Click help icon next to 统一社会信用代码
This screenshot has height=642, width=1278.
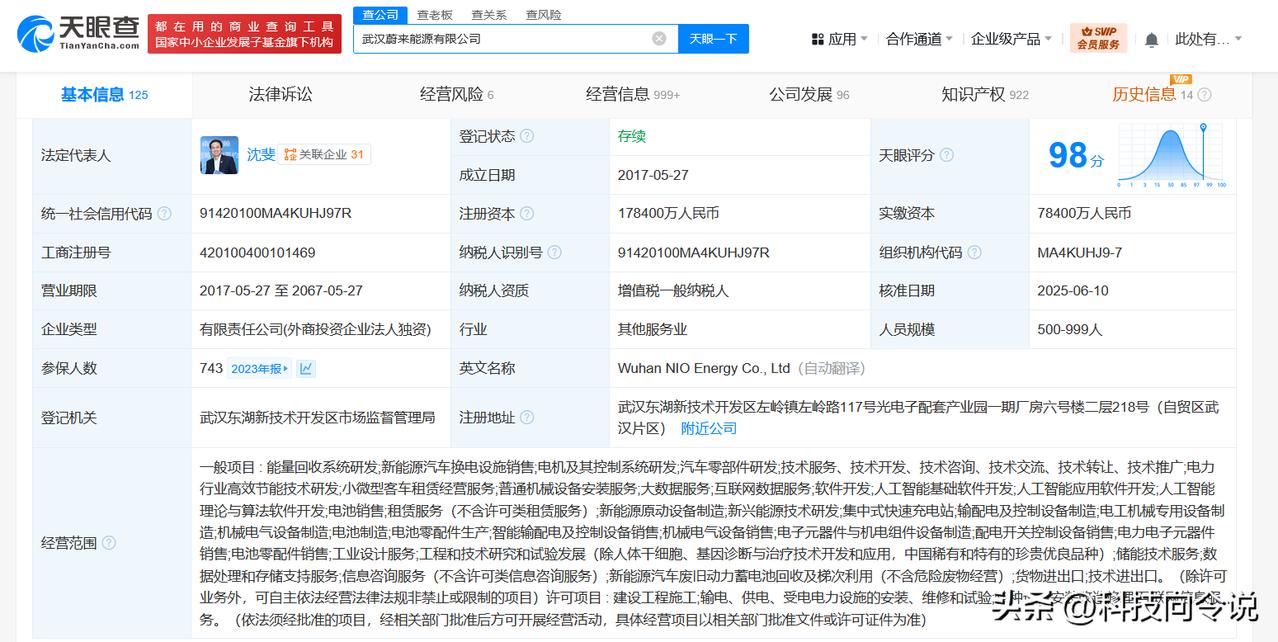pos(164,213)
